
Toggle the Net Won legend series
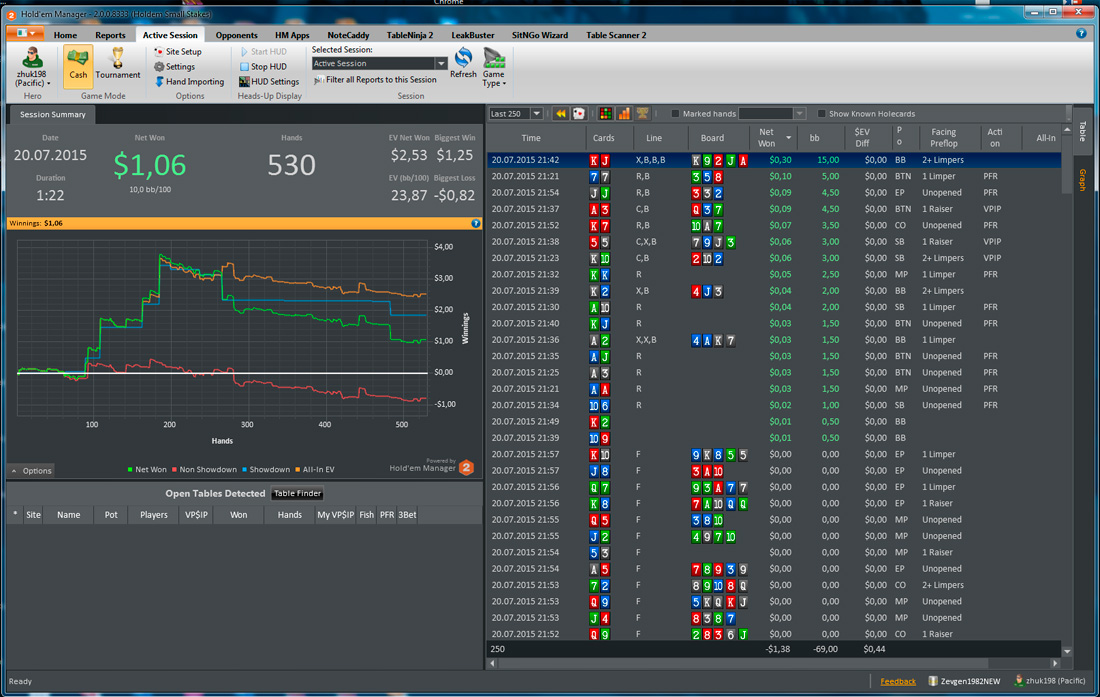[x=147, y=470]
